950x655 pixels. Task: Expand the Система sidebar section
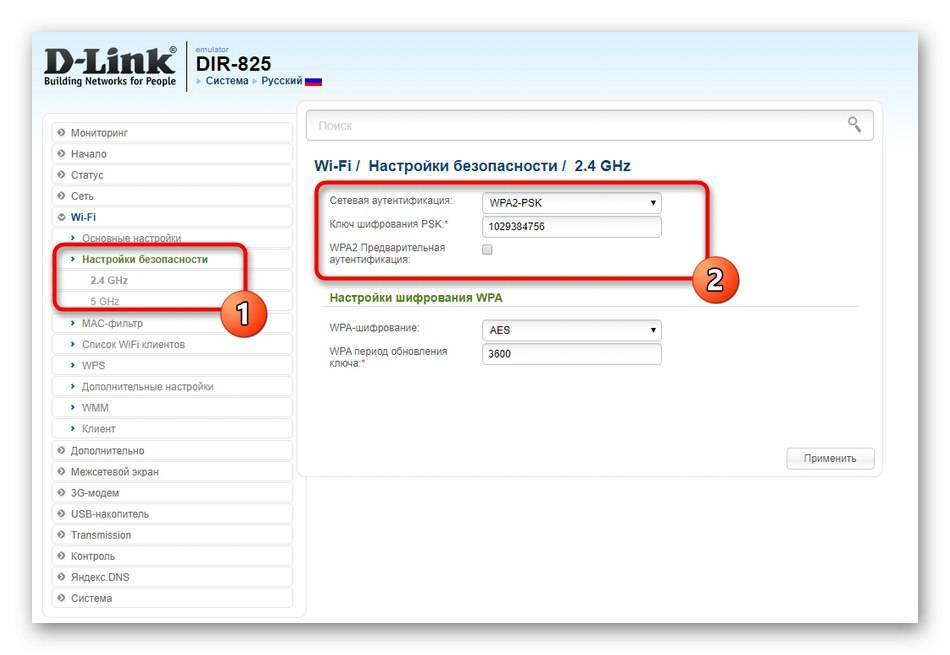[x=172, y=598]
